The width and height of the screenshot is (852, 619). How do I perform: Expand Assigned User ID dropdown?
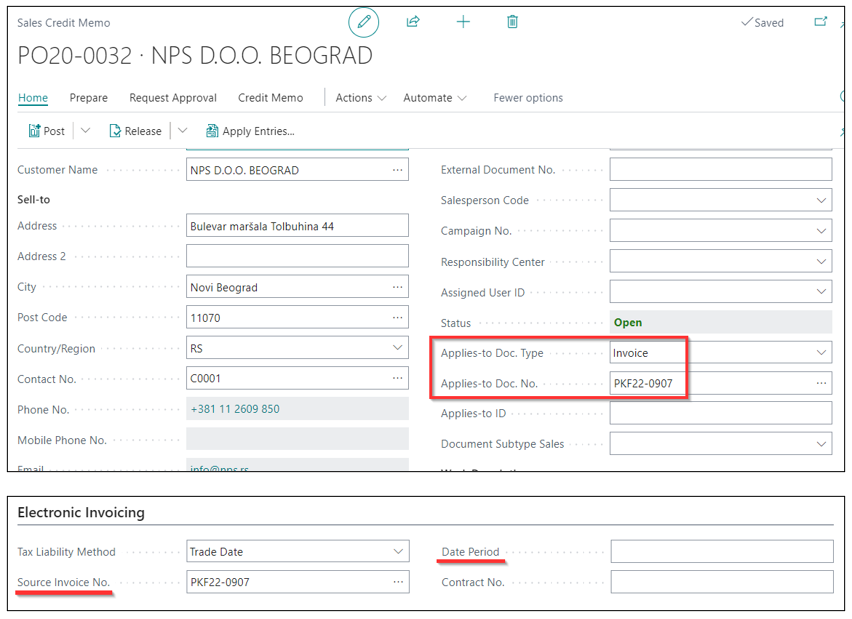821,292
